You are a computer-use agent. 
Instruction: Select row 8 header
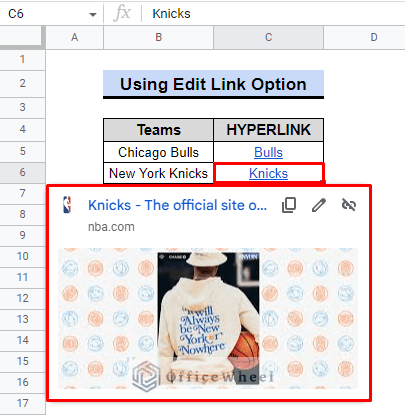[22, 214]
